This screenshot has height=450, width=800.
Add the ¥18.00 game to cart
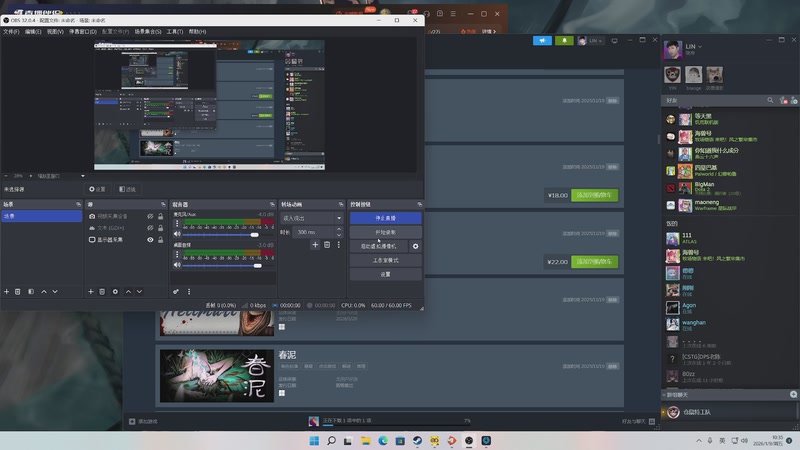[x=594, y=195]
